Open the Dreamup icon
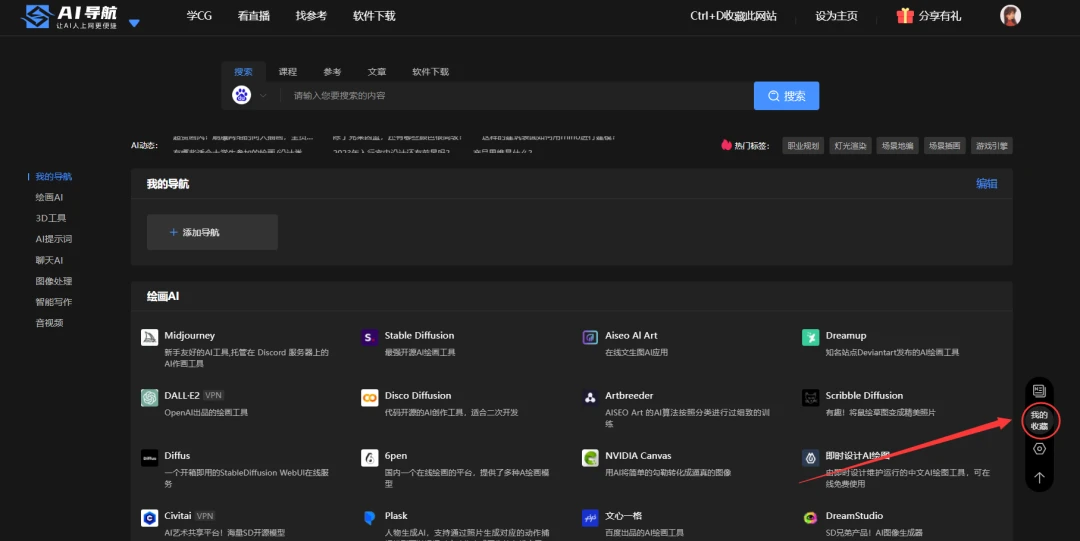Image resolution: width=1080 pixels, height=541 pixels. point(811,337)
